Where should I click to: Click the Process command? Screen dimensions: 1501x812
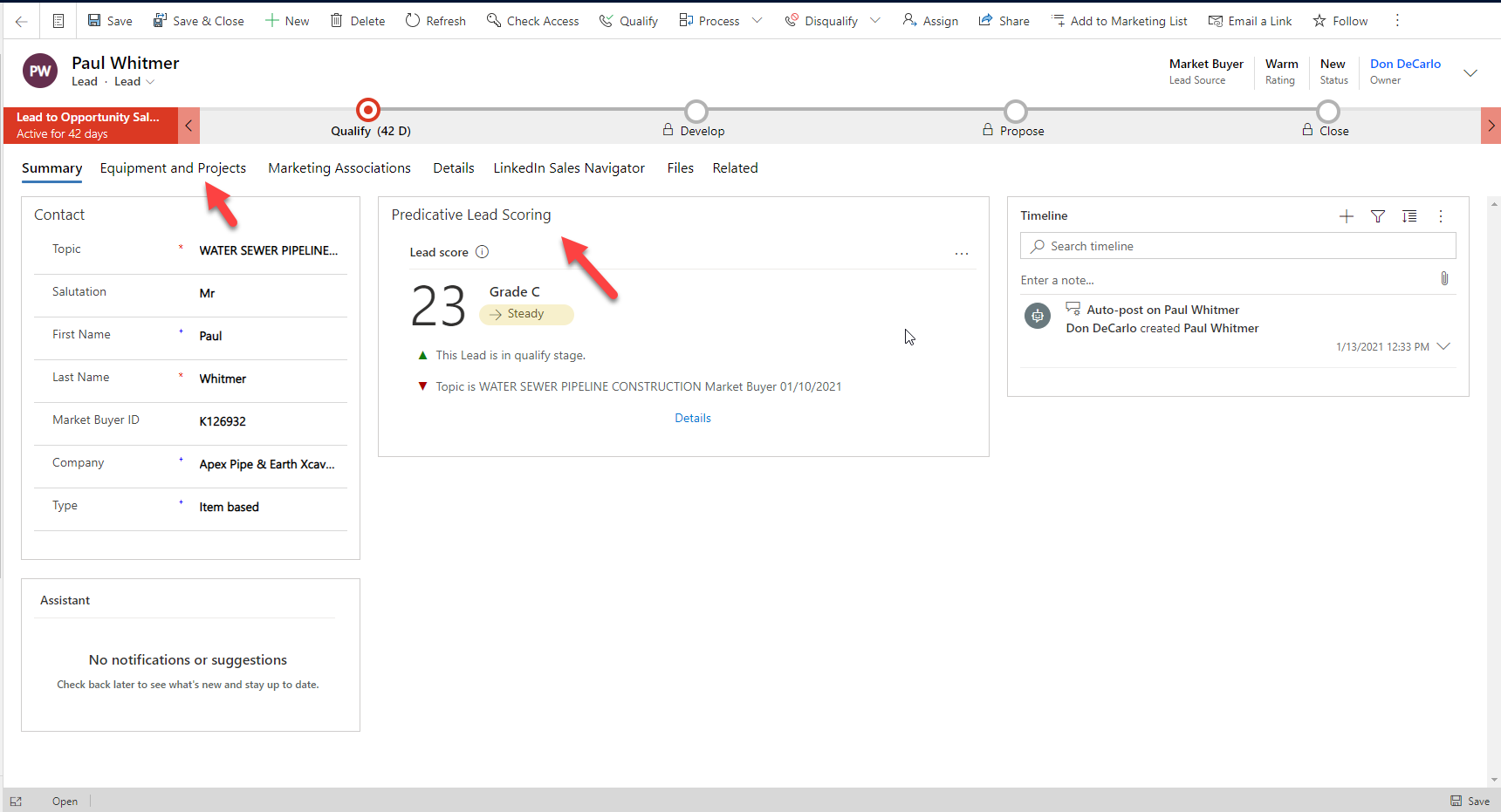click(x=709, y=21)
